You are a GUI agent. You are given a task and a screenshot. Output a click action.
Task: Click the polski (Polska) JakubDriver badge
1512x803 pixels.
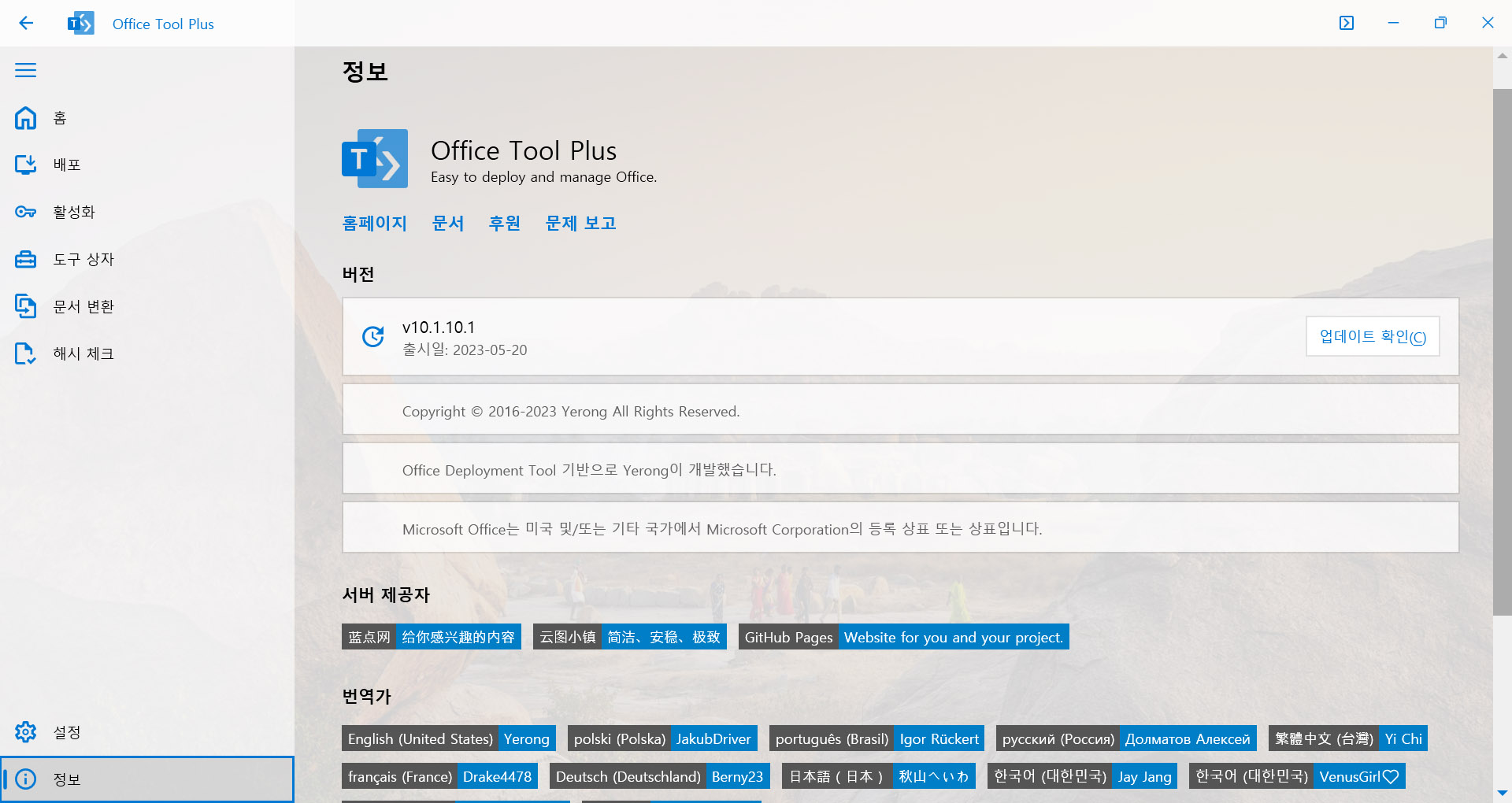pos(662,738)
